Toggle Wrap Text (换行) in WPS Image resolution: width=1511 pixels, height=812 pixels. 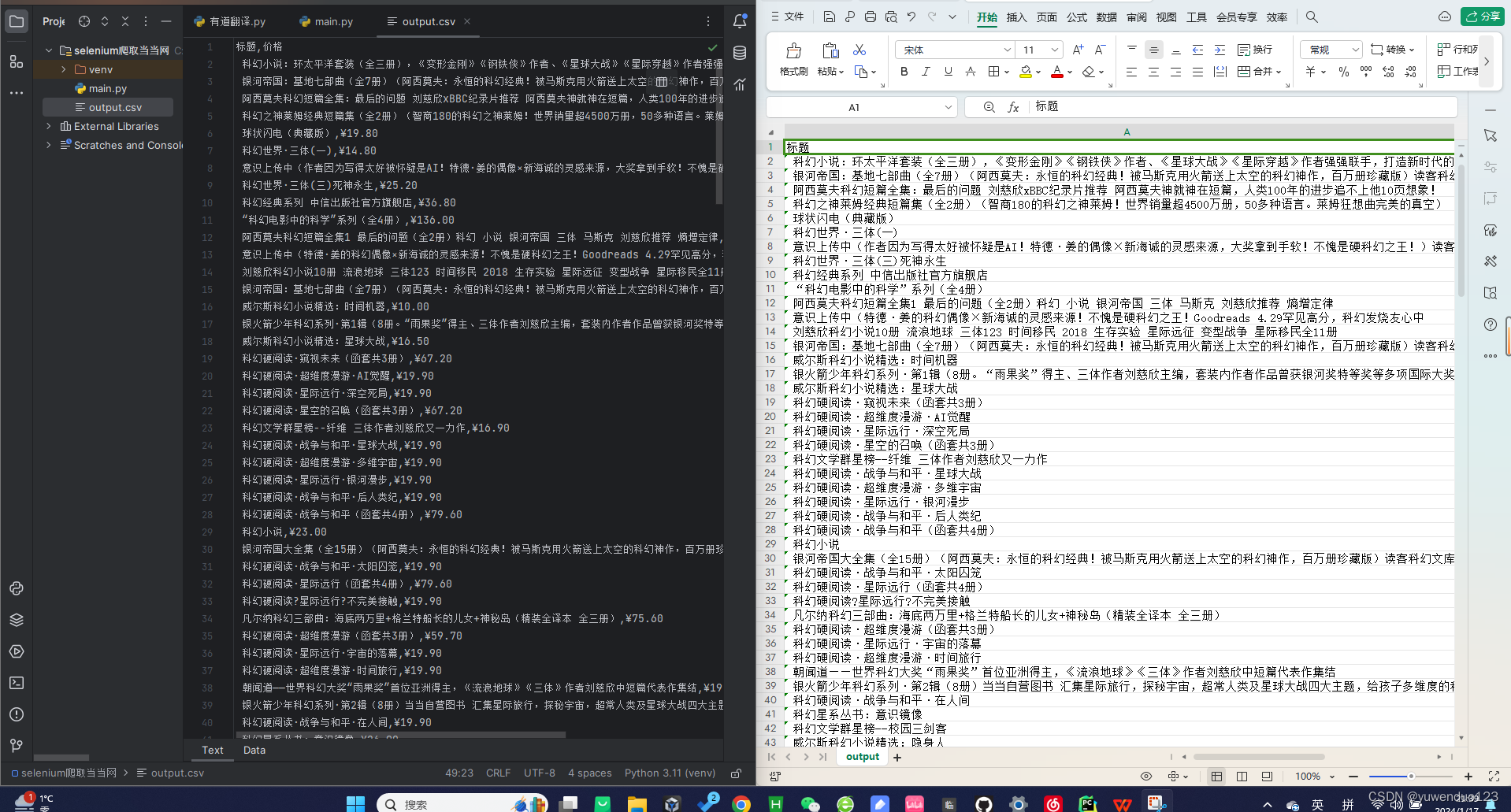(x=1255, y=50)
